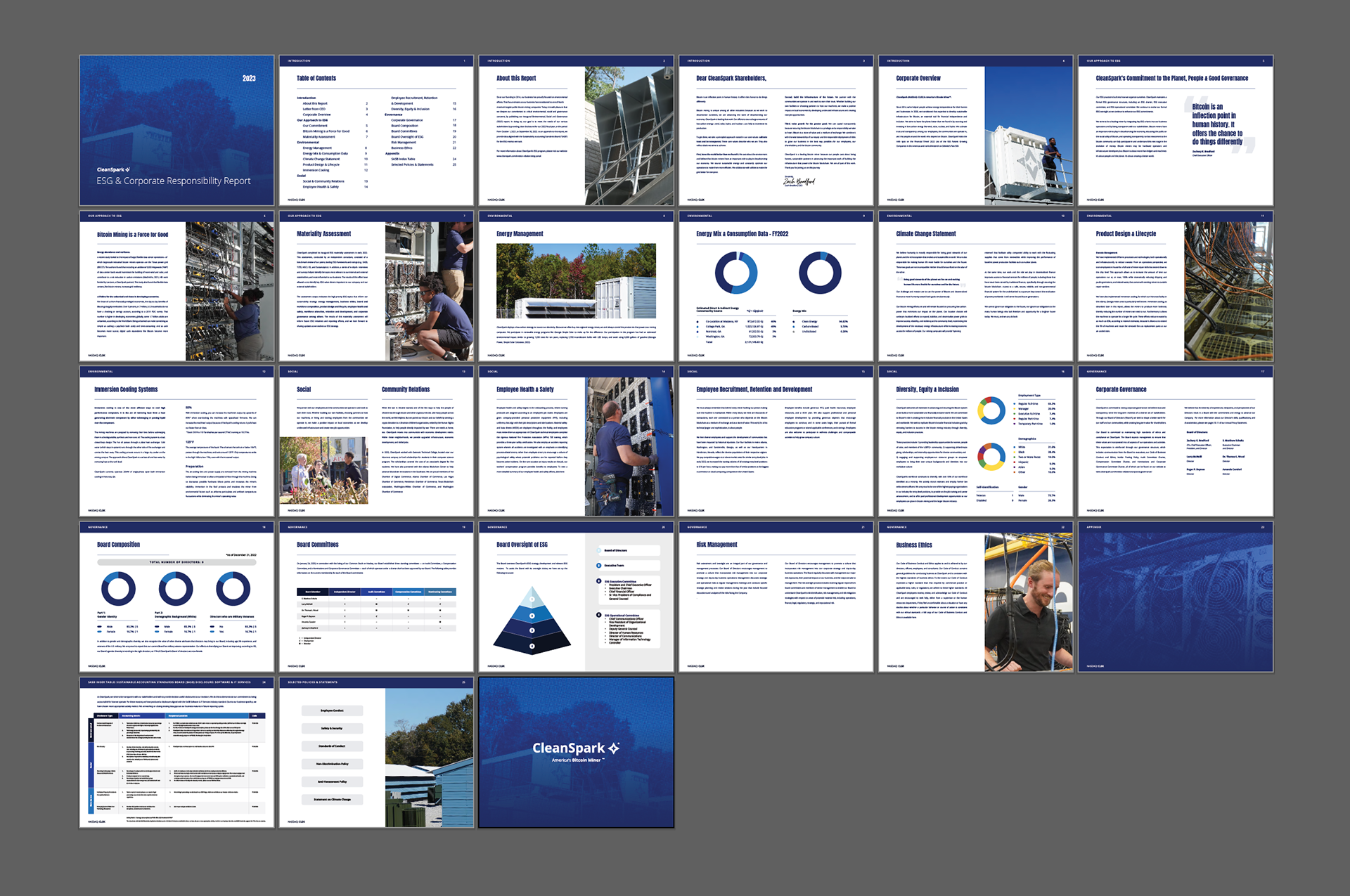The image size is (1350, 896).
Task: Select the Dear CleanSpark Shareholders letter page
Action: coord(776,131)
